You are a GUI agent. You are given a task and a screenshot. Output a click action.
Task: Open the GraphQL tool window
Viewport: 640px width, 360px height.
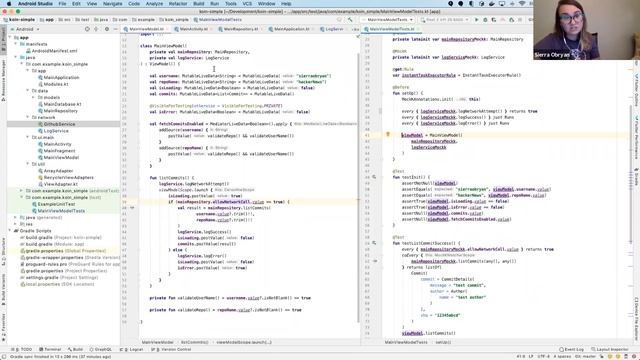click(101, 349)
